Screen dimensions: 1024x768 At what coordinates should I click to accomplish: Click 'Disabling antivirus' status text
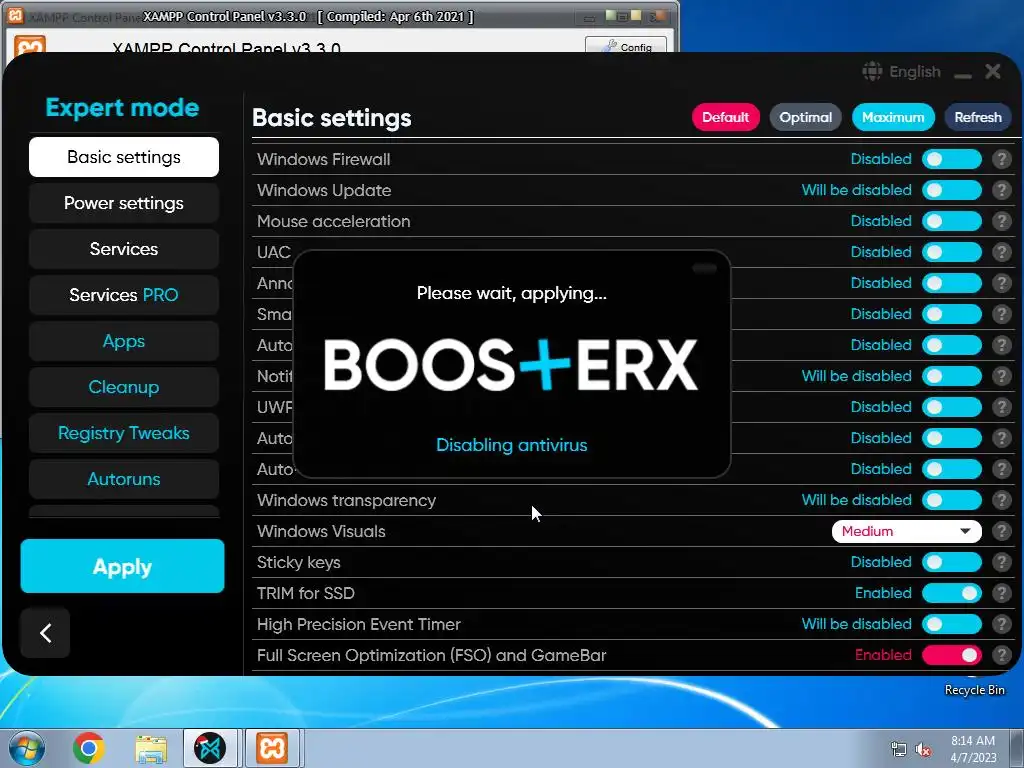coord(511,445)
